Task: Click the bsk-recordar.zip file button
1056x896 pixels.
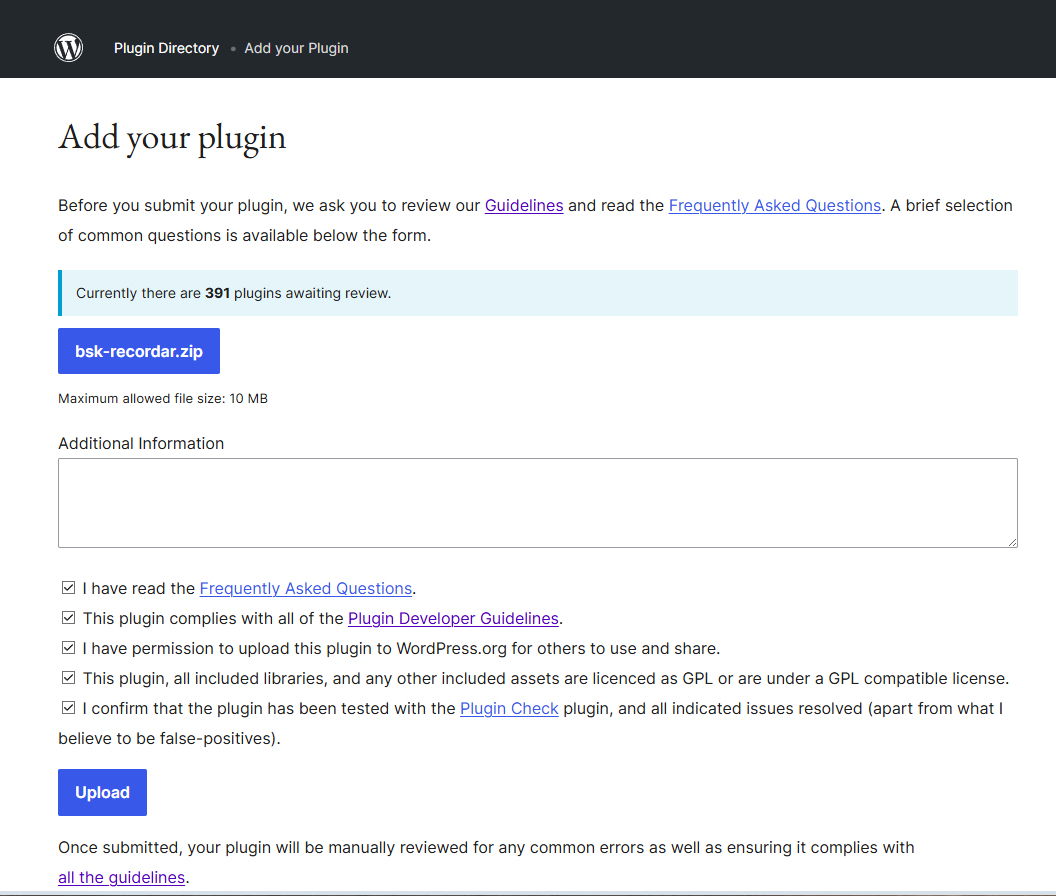Action: (139, 351)
